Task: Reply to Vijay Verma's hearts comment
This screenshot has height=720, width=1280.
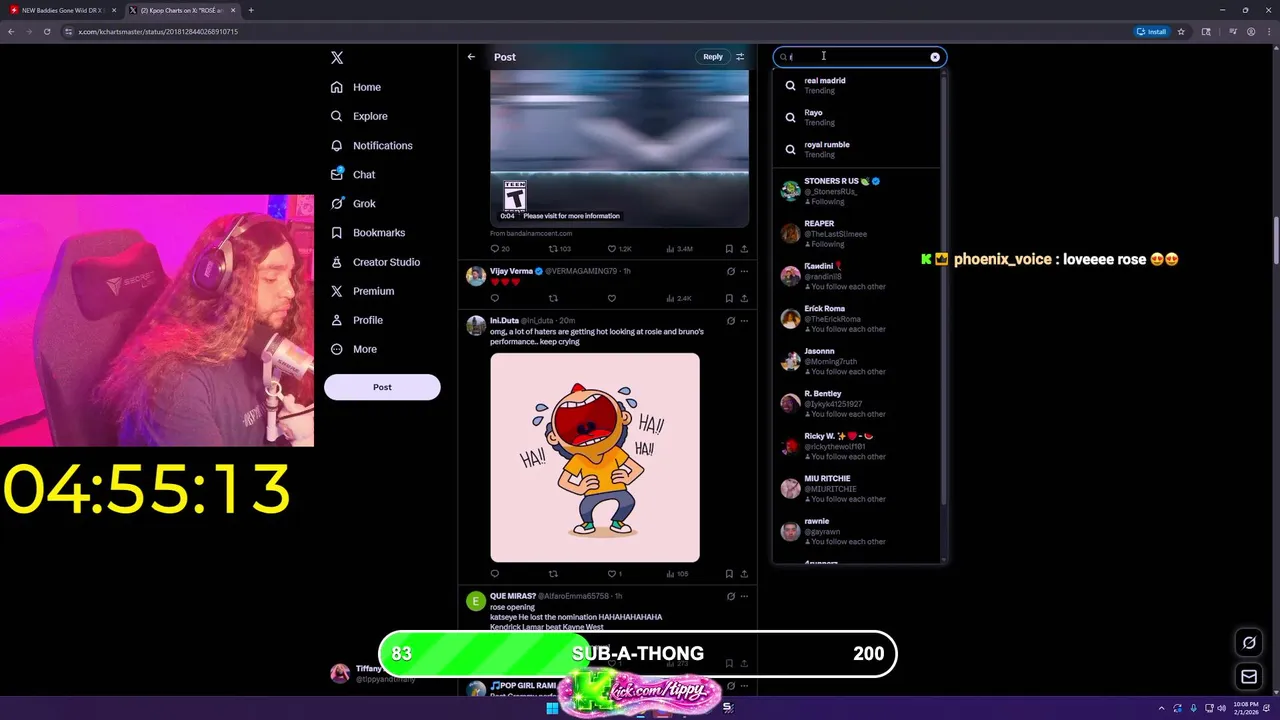Action: coord(494,298)
